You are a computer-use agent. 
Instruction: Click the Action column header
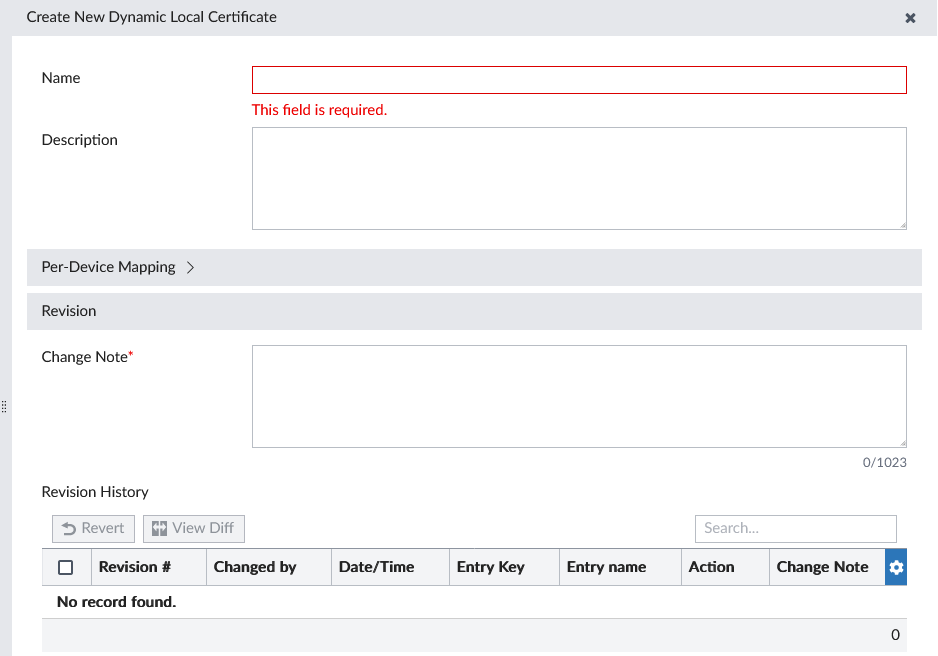point(725,567)
